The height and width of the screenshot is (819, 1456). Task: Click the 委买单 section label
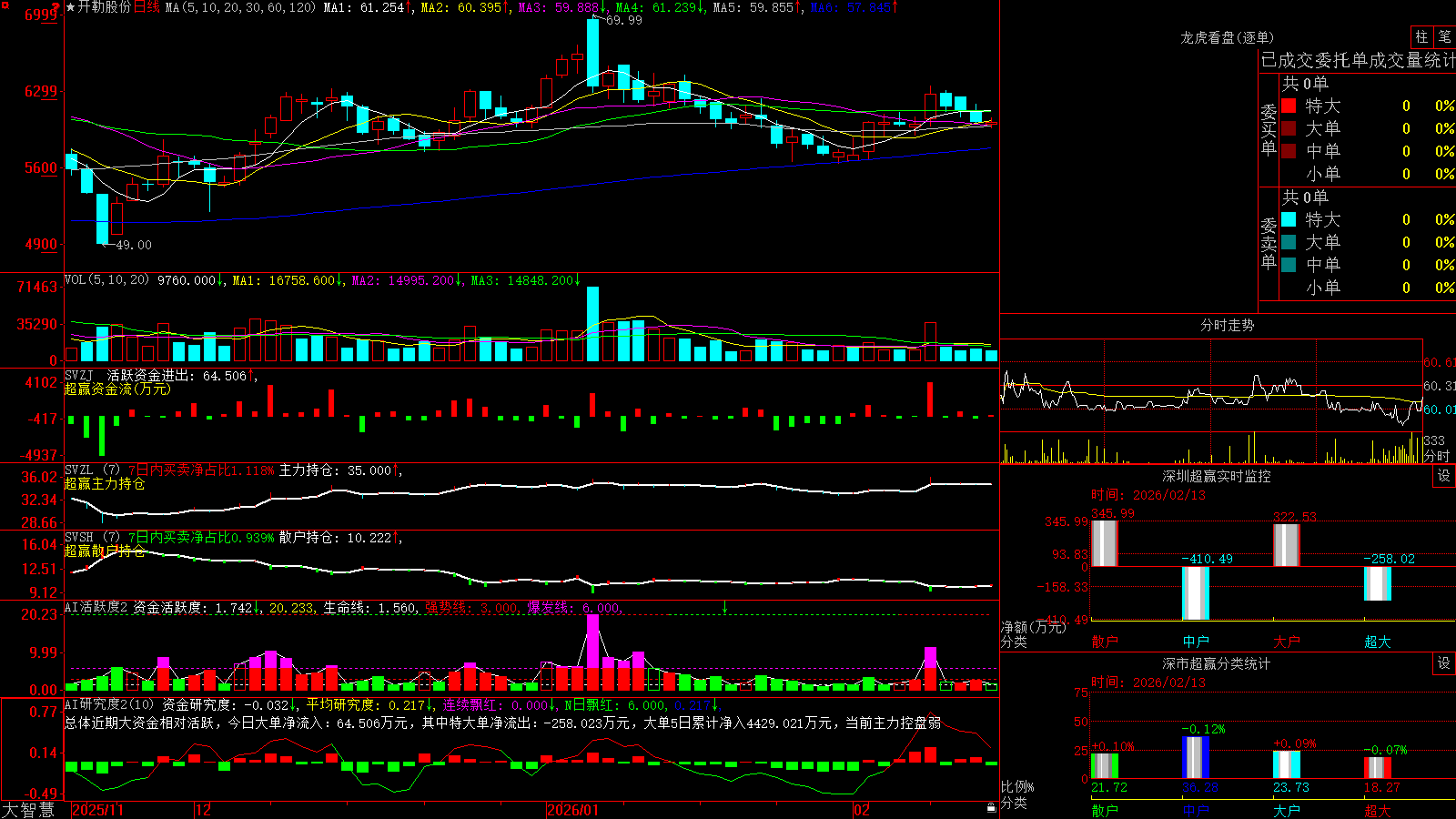point(1269,129)
